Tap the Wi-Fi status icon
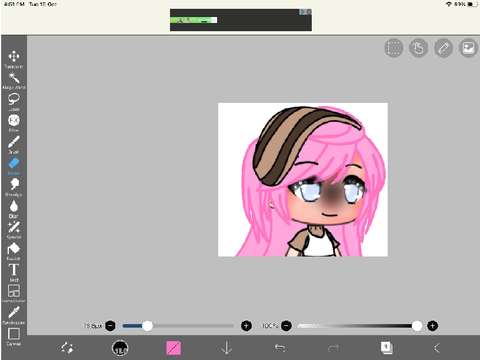Viewport: 480px width, 360px height. [x=449, y=4]
